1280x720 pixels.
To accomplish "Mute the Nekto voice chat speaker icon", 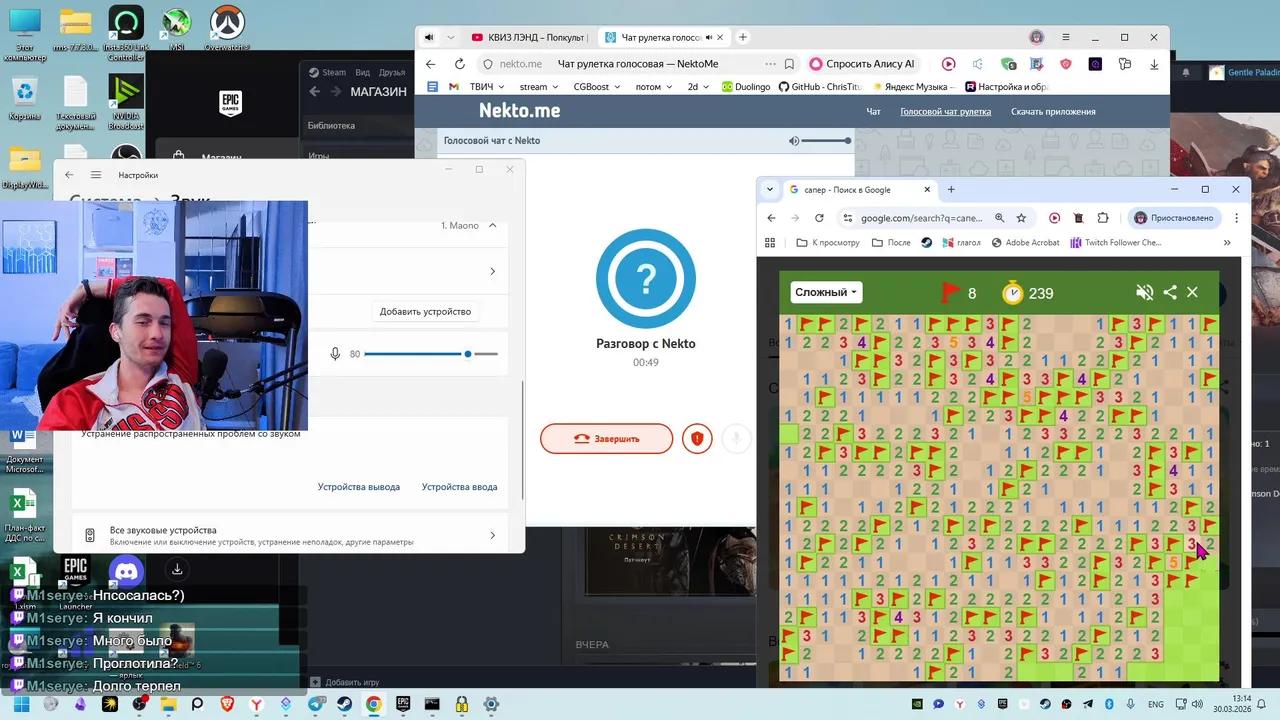I will point(794,141).
